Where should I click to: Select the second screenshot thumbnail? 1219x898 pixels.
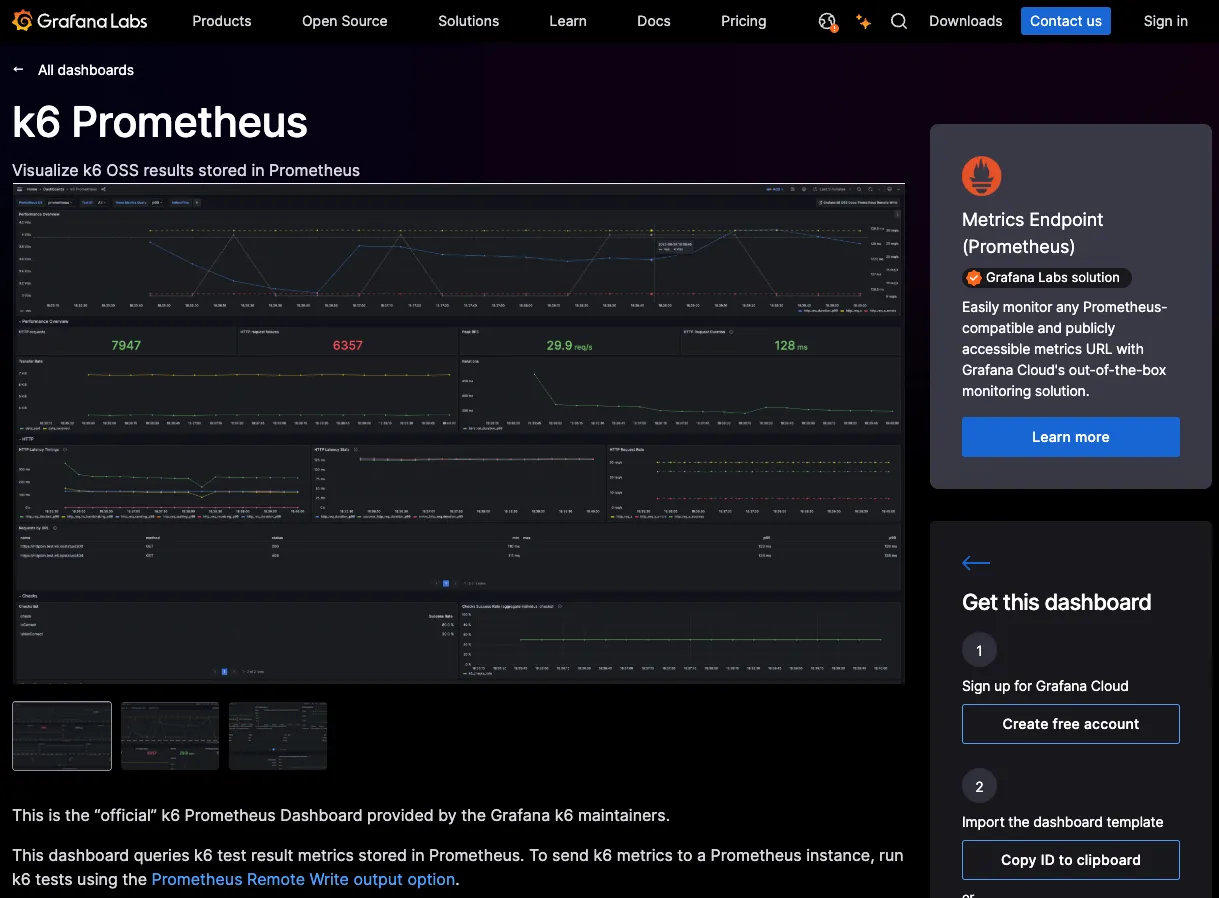170,736
